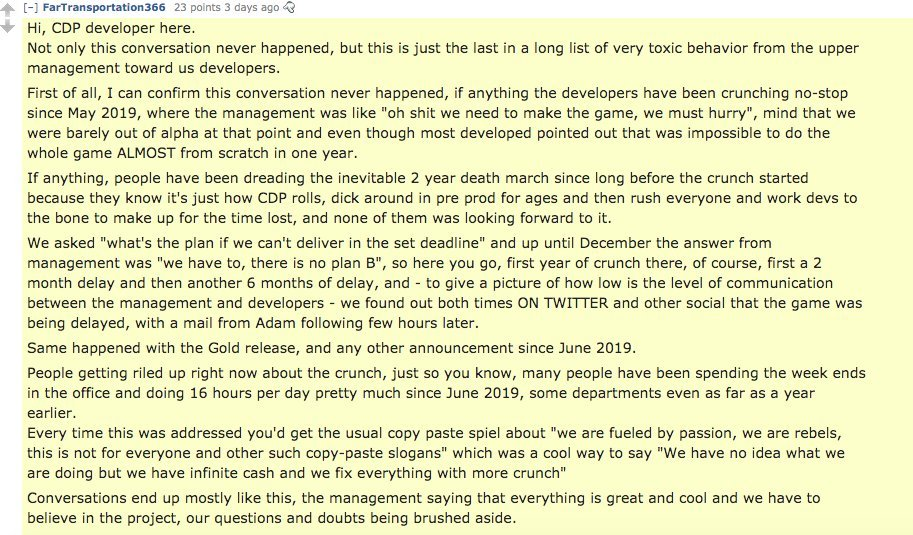Upvote the FarTransportation366 comment
This screenshot has width=913, height=535.
coord(7,11)
